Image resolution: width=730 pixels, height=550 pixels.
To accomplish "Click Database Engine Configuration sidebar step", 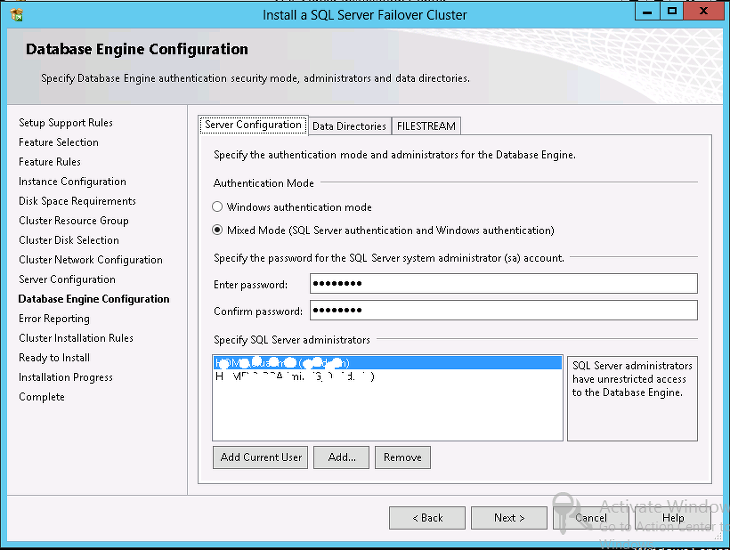I will click(x=94, y=299).
